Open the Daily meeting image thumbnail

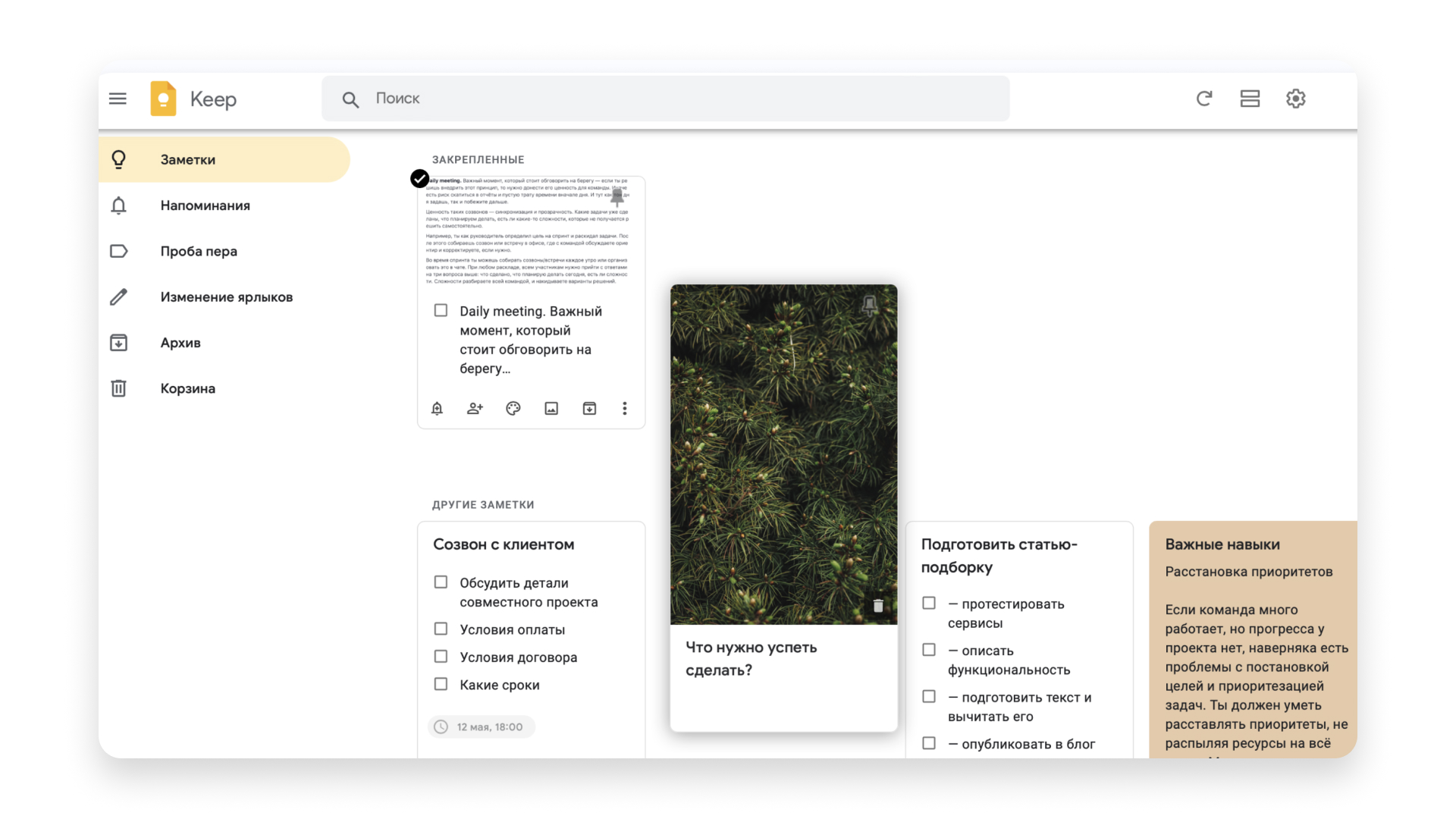531,231
